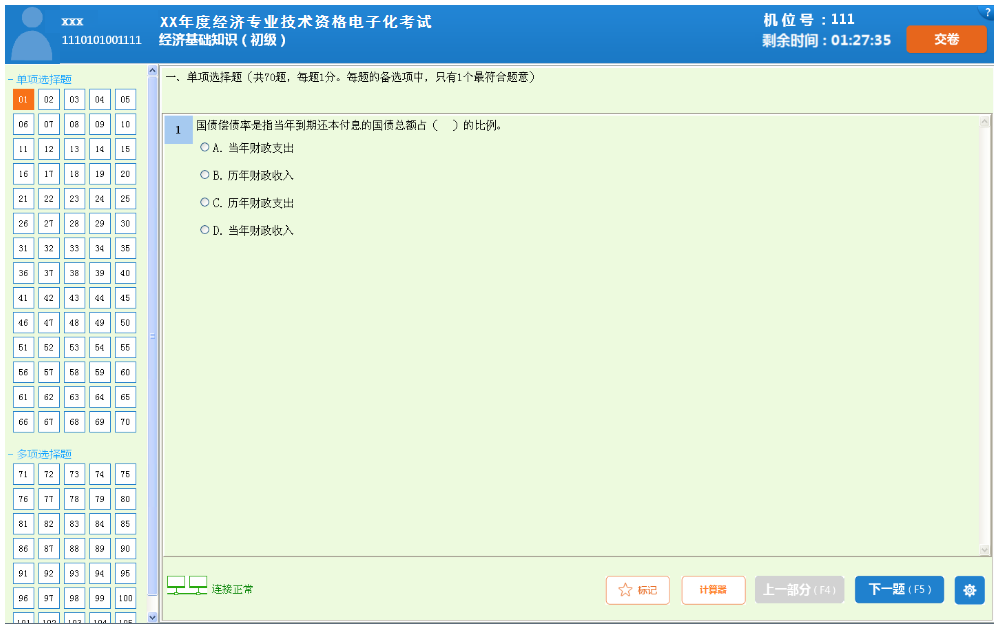
Task: Go to question 71 in multi-choice list
Action: point(24,474)
